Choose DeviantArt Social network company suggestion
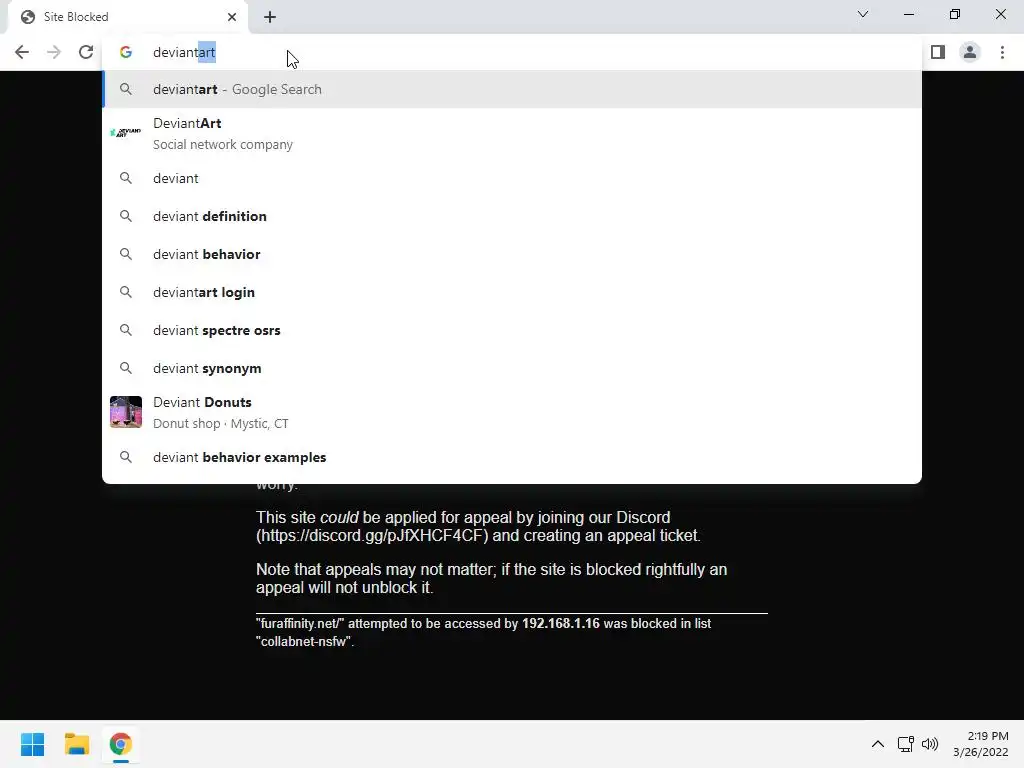 (x=512, y=134)
